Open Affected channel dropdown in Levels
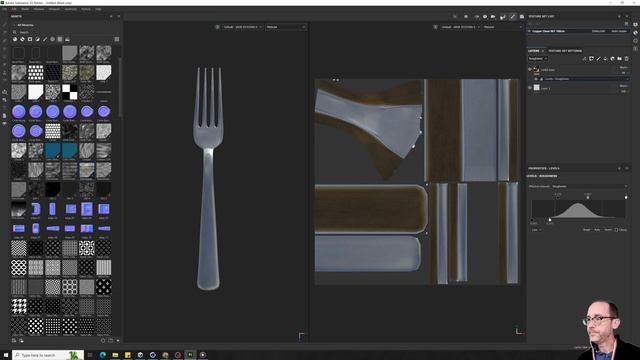Viewport: 640px width, 360px height. 578,187
